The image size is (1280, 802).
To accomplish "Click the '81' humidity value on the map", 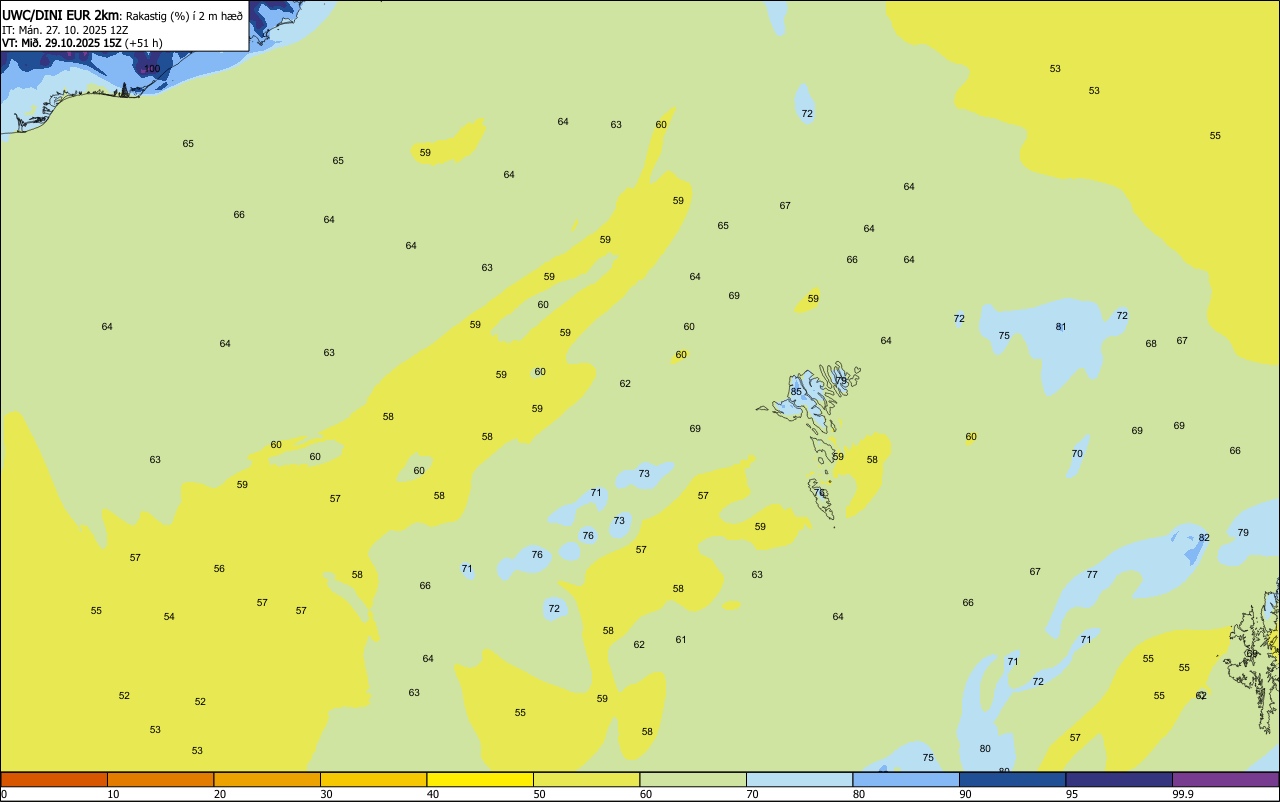I will coord(1061,327).
